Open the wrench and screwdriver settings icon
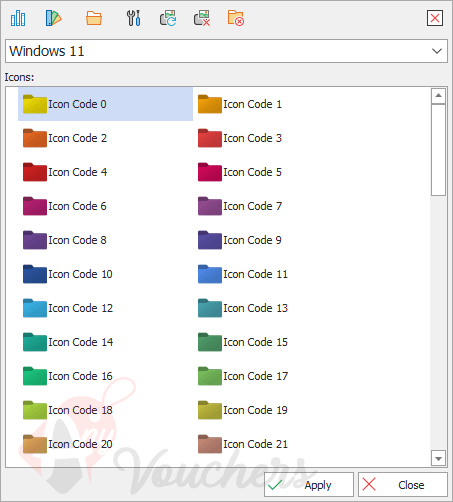453x502 pixels. 133,18
